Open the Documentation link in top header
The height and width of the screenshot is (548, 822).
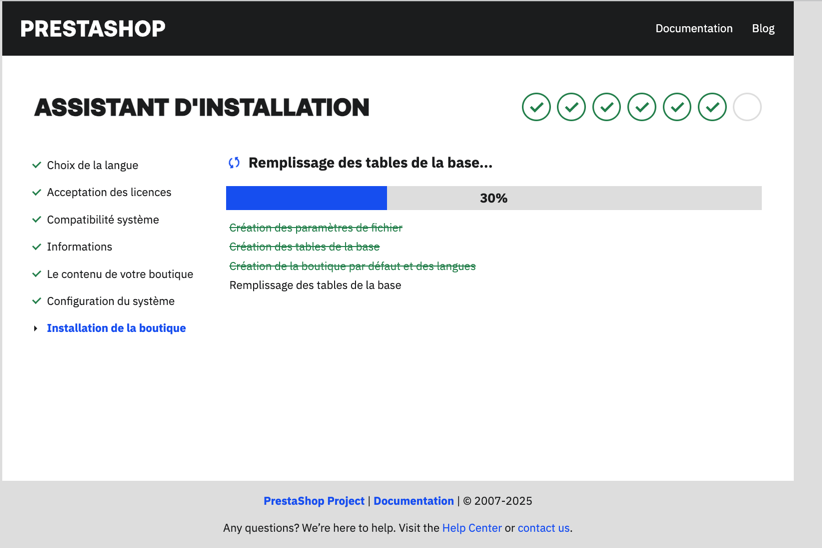pos(694,28)
